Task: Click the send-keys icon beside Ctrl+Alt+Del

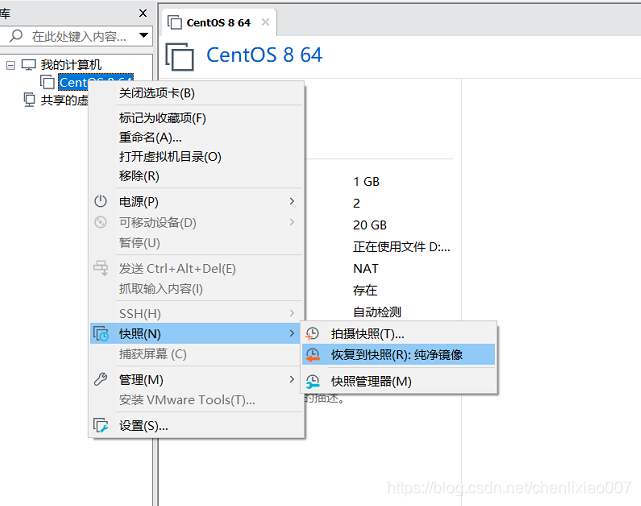Action: pos(101,268)
